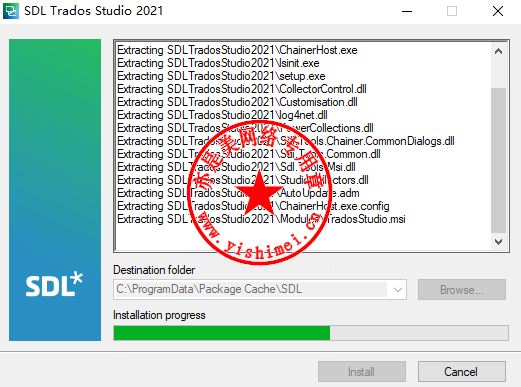Click the Cancel button
521x387 pixels.
[x=462, y=371]
